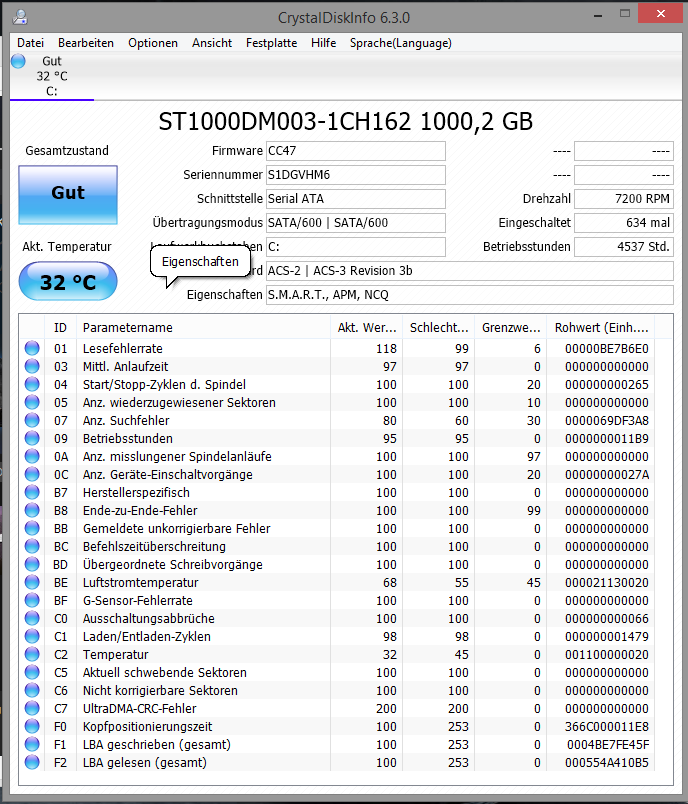
Task: Click the Schlecht... column header
Action: pos(439,328)
